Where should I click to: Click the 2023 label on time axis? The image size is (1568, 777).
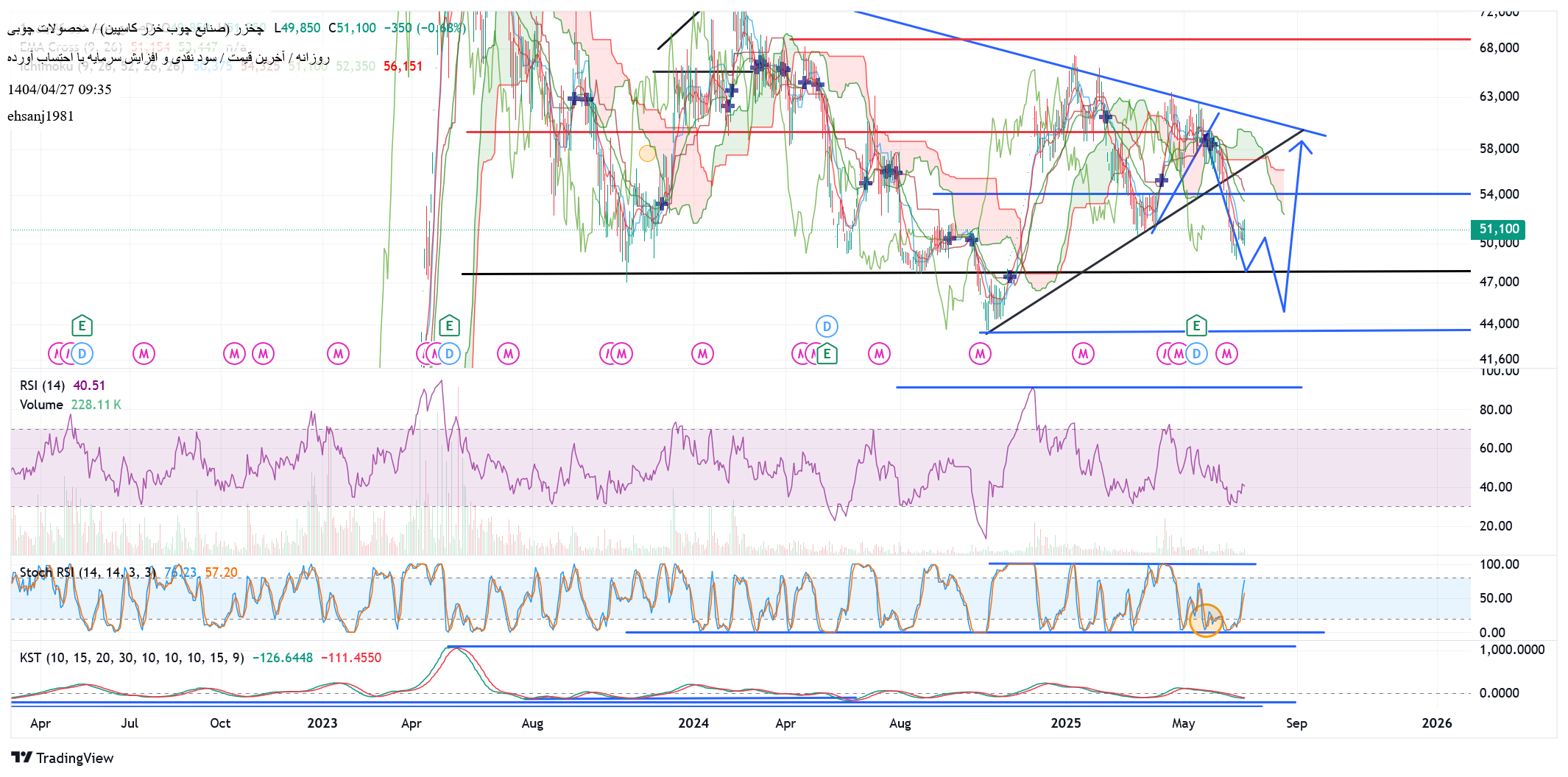pos(322,723)
